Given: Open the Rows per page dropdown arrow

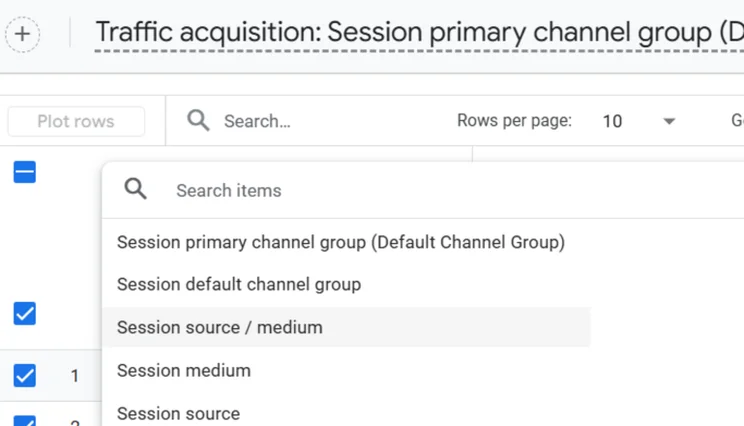Looking at the screenshot, I should (669, 121).
